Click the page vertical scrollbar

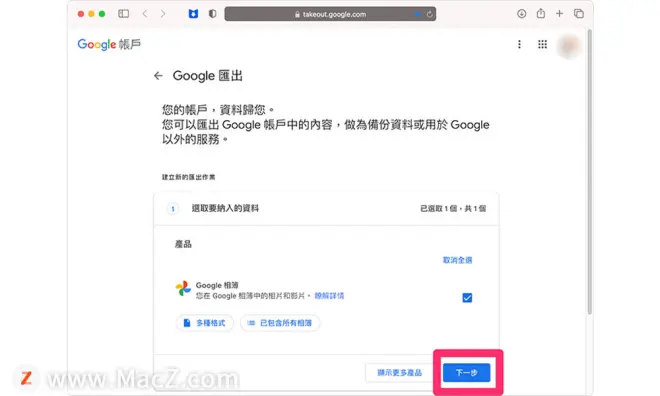point(590,172)
